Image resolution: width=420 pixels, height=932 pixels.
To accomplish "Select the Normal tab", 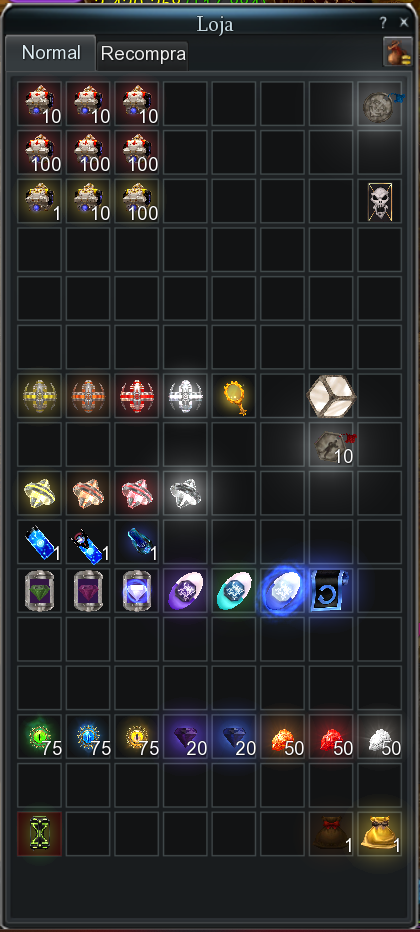I will [51, 53].
